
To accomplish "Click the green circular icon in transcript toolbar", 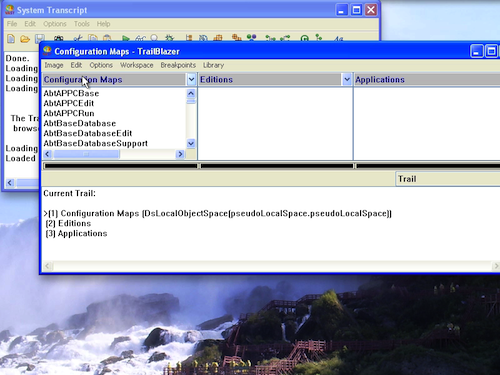I will pyautogui.click(x=304, y=38).
